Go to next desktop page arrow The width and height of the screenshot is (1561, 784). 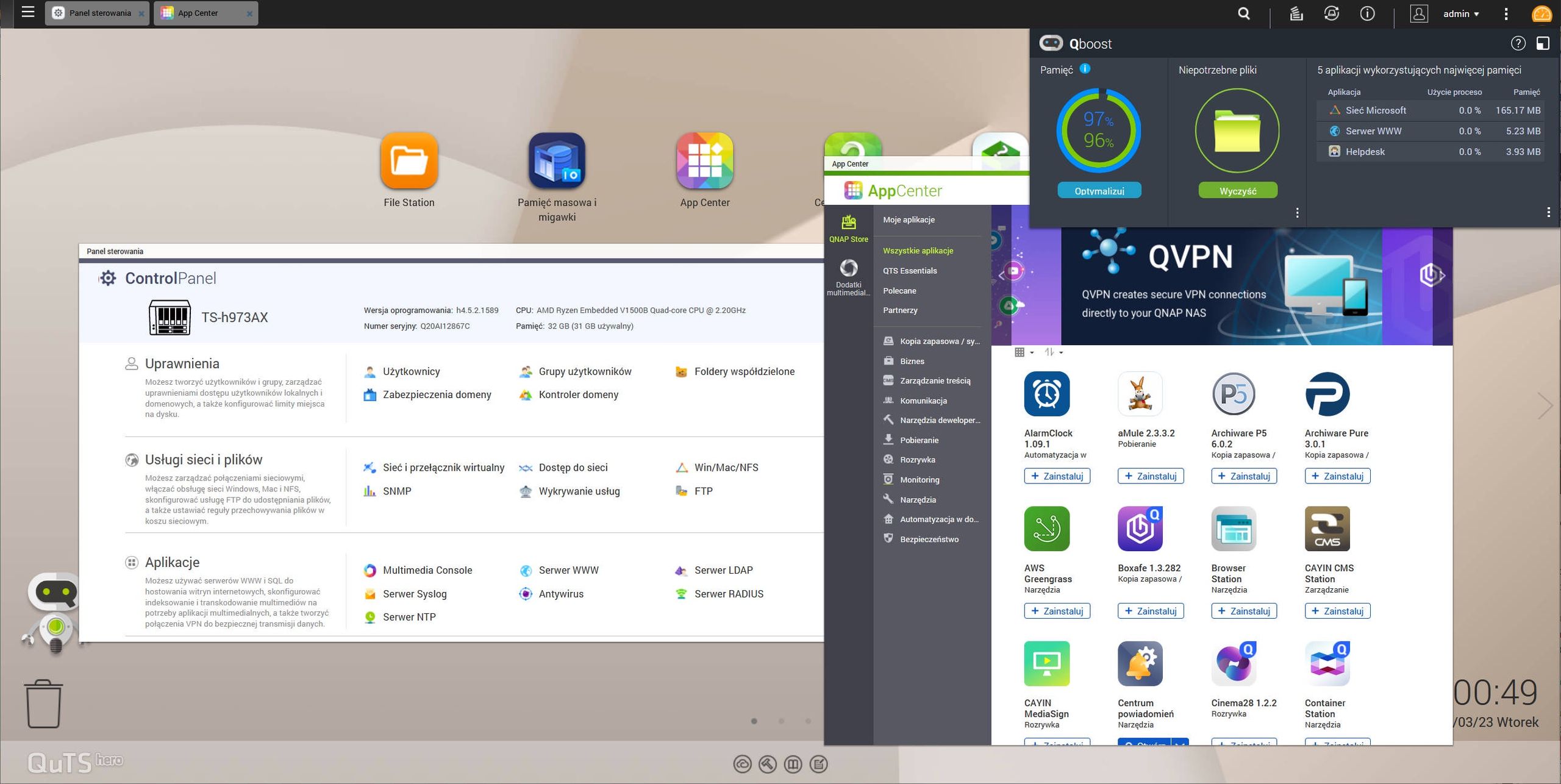pyautogui.click(x=1545, y=405)
